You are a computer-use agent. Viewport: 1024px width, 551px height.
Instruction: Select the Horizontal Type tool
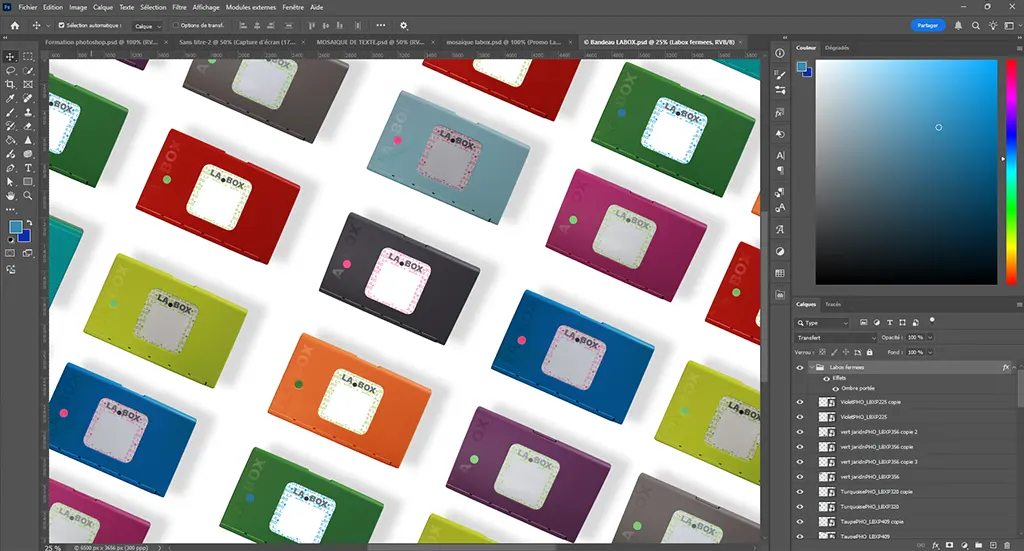(28, 168)
